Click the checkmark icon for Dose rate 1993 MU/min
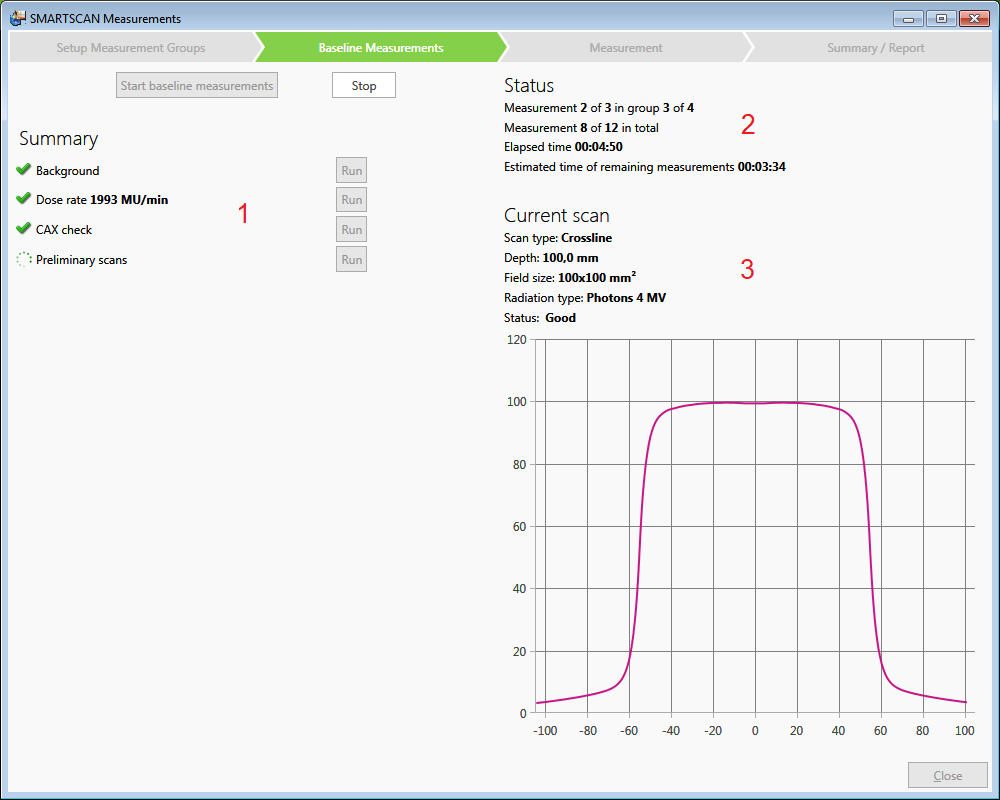Viewport: 1000px width, 800px height. point(23,199)
